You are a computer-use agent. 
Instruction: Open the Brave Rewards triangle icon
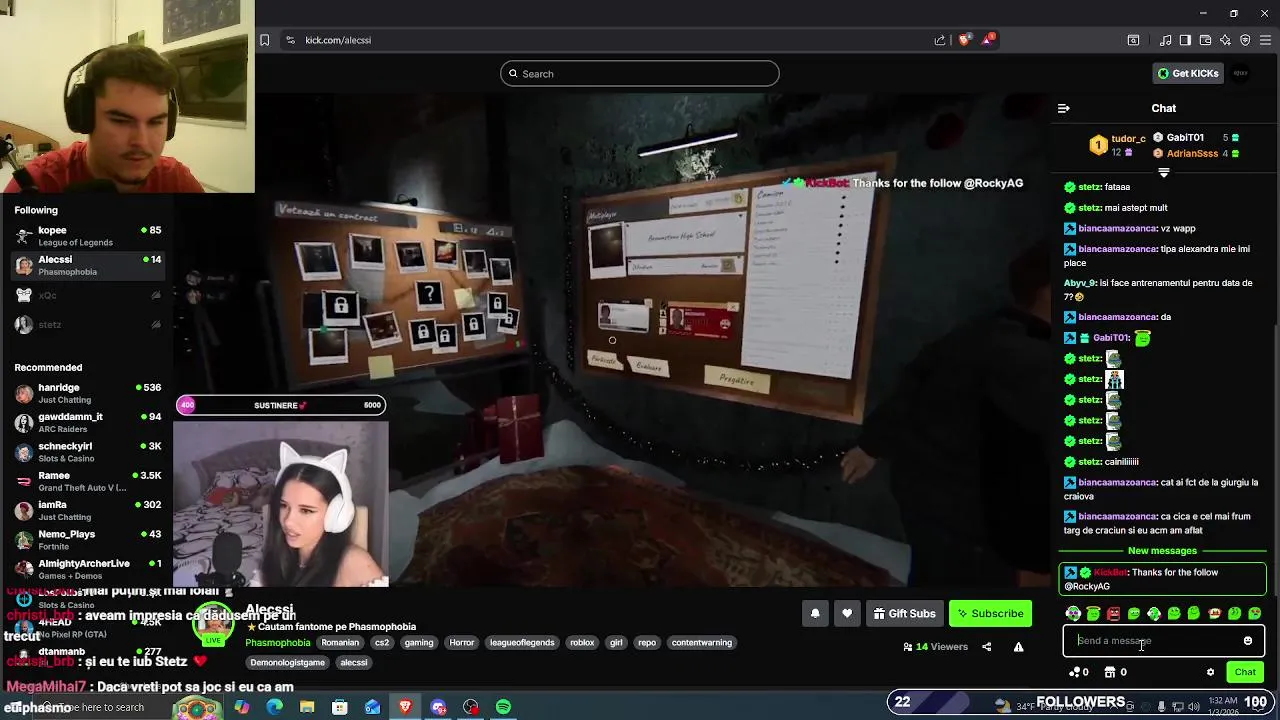click(x=988, y=40)
